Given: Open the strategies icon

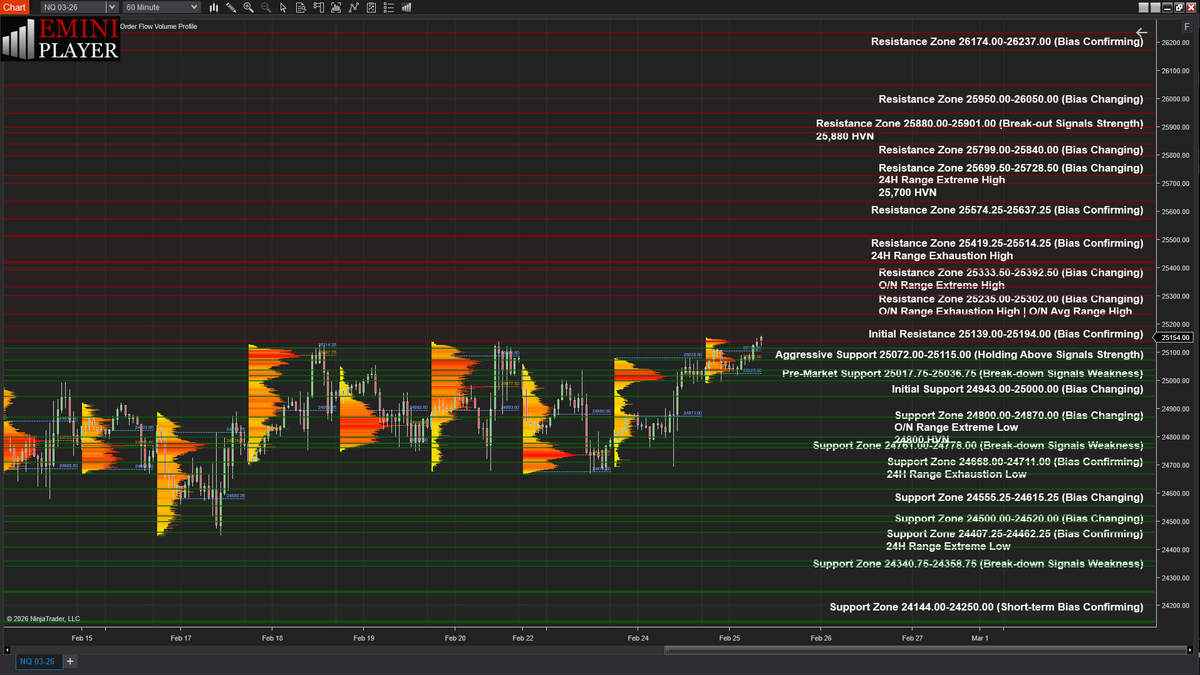Looking at the screenshot, I should 371,7.
